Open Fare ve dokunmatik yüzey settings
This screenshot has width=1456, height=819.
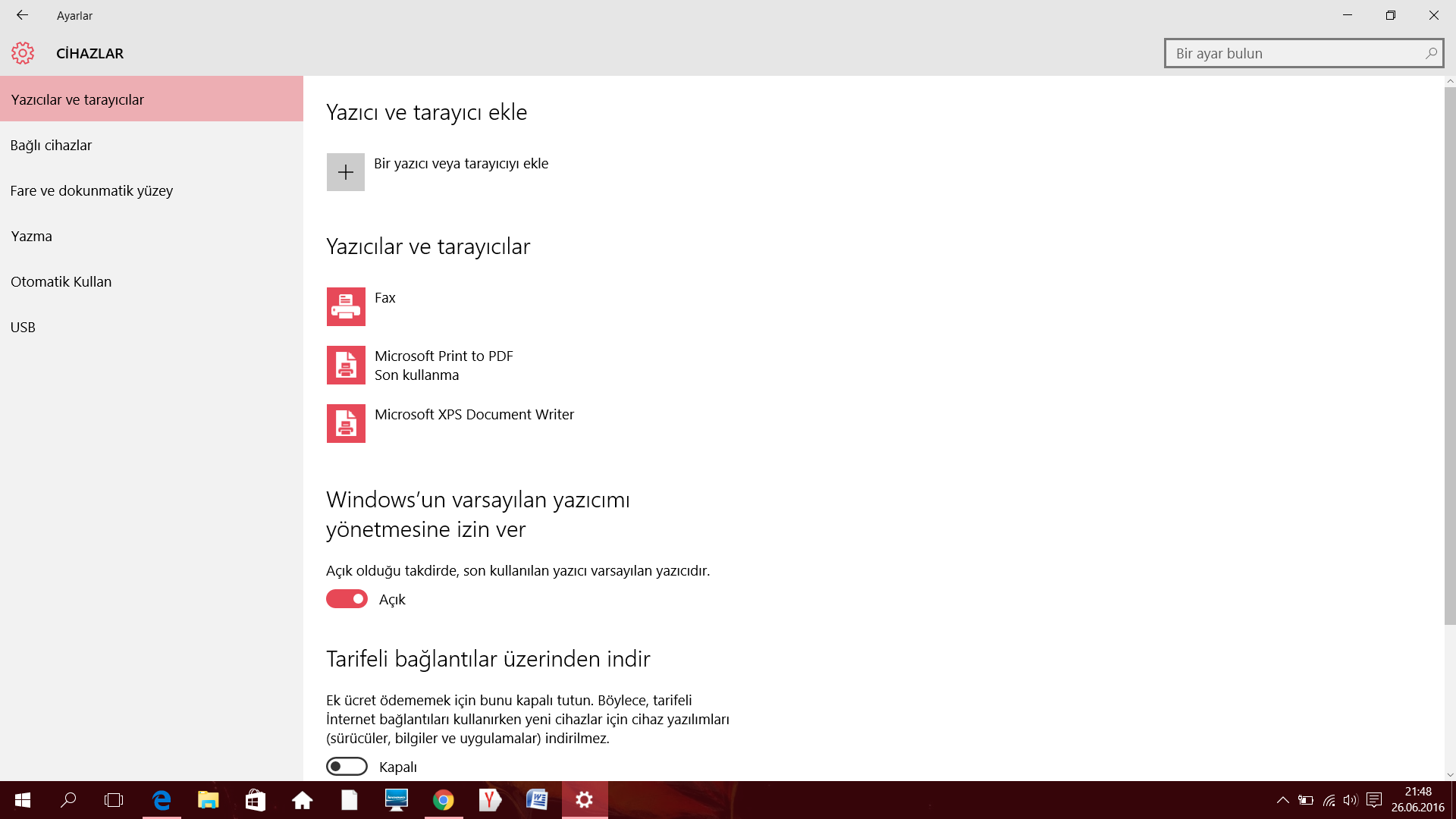(152, 190)
